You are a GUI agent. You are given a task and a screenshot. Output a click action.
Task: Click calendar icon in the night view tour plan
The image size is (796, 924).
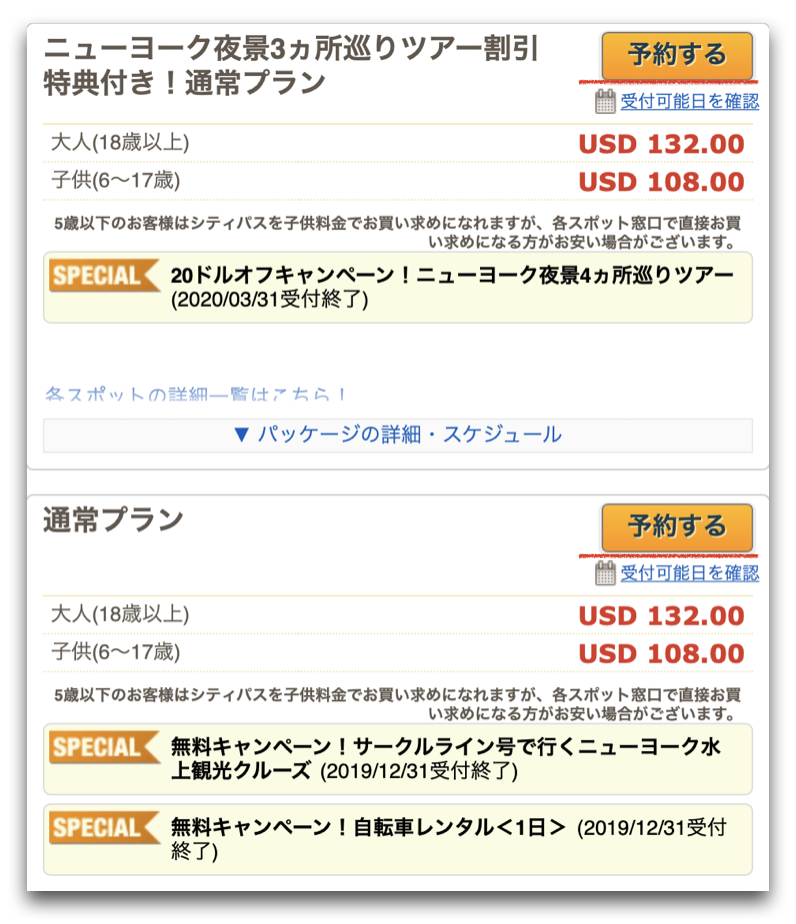(x=605, y=101)
